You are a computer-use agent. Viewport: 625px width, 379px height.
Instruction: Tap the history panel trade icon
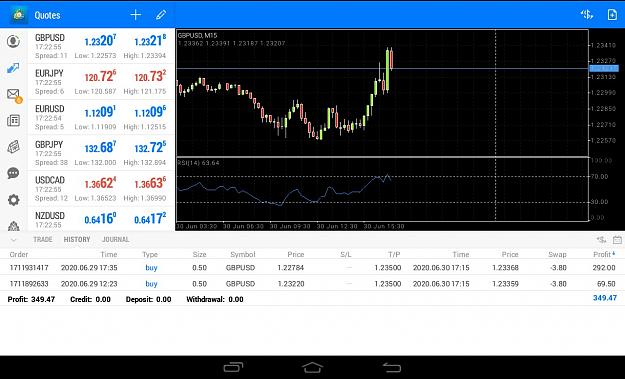pos(601,240)
